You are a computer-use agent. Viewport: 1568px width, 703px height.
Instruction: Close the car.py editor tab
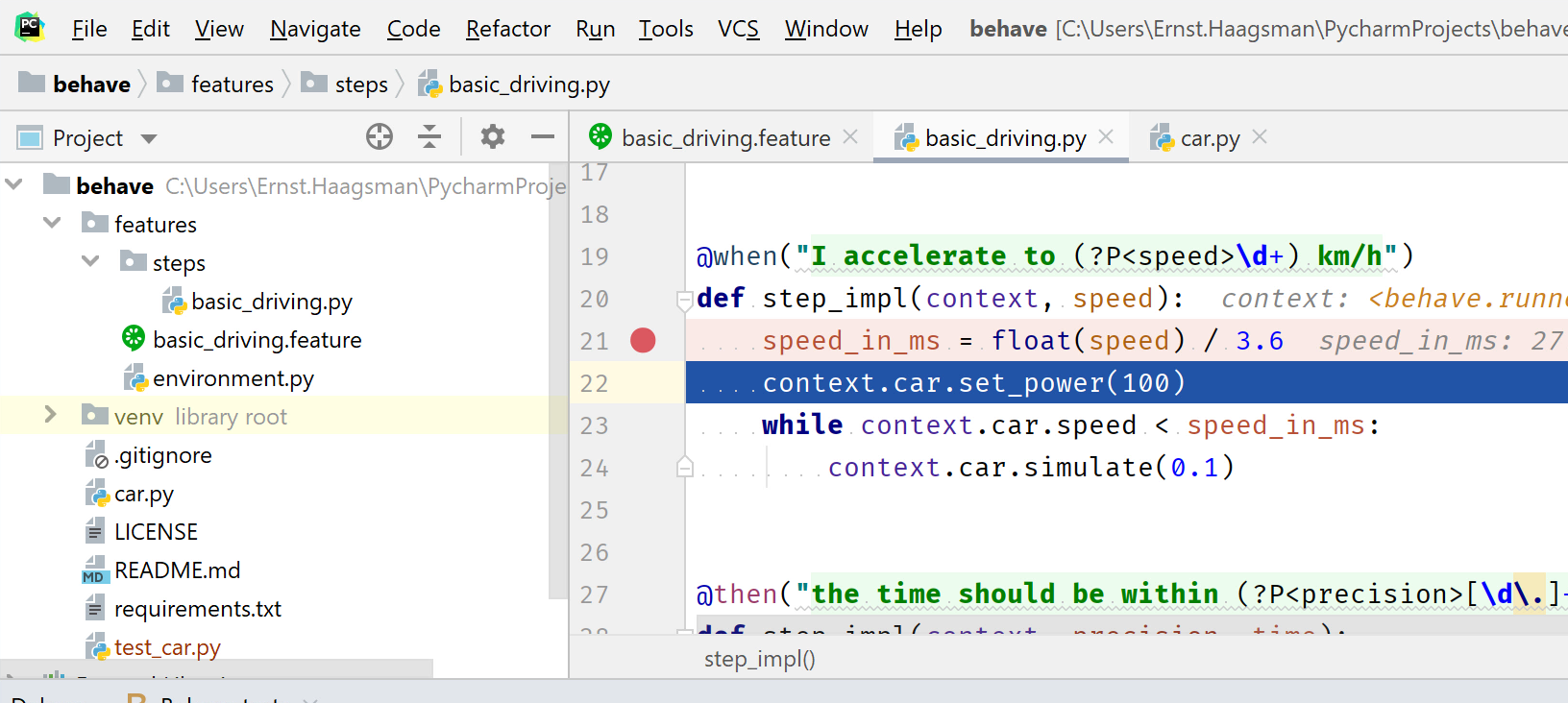click(1261, 137)
